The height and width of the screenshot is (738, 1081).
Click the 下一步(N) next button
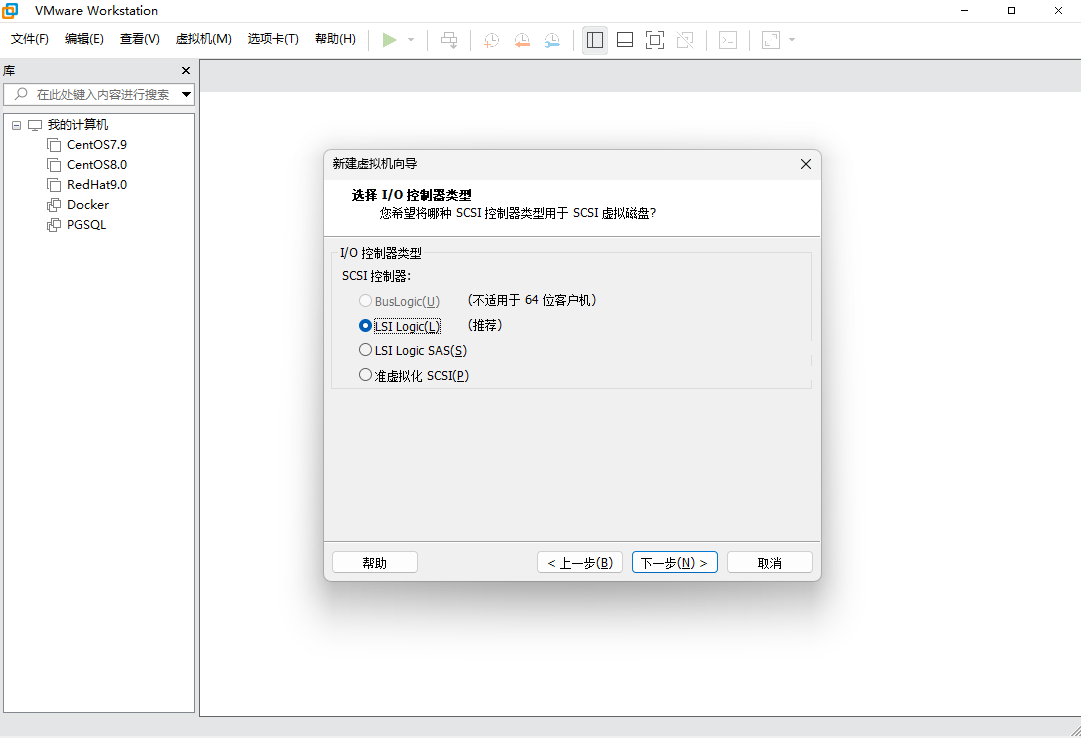click(x=674, y=563)
